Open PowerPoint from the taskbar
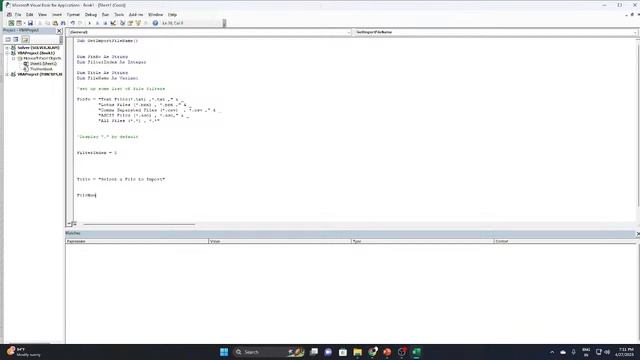This screenshot has width=640, height=360. tap(387, 352)
